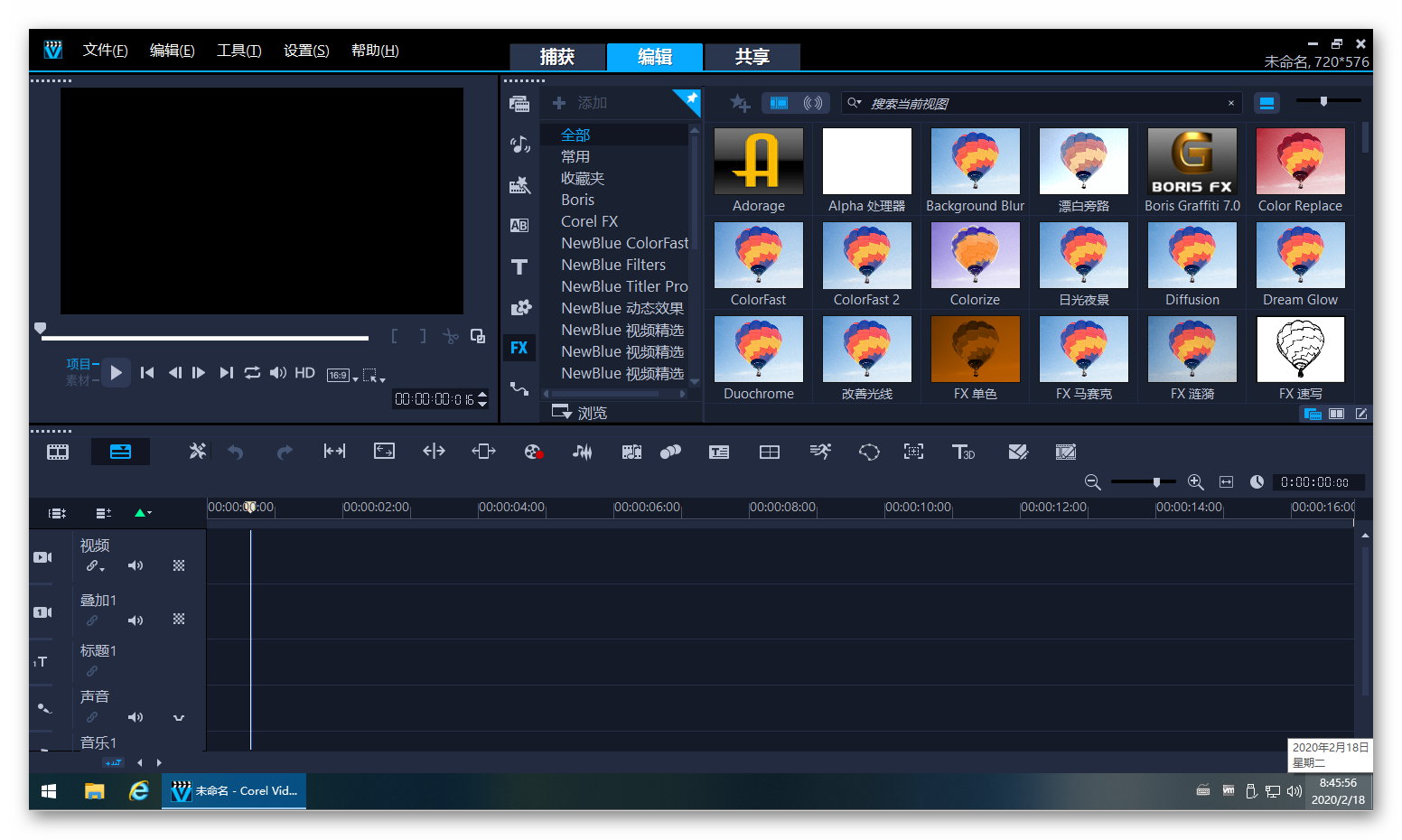Click the undo arrow in timeline toolbar
Image resolution: width=1402 pixels, height=840 pixels.
236,452
